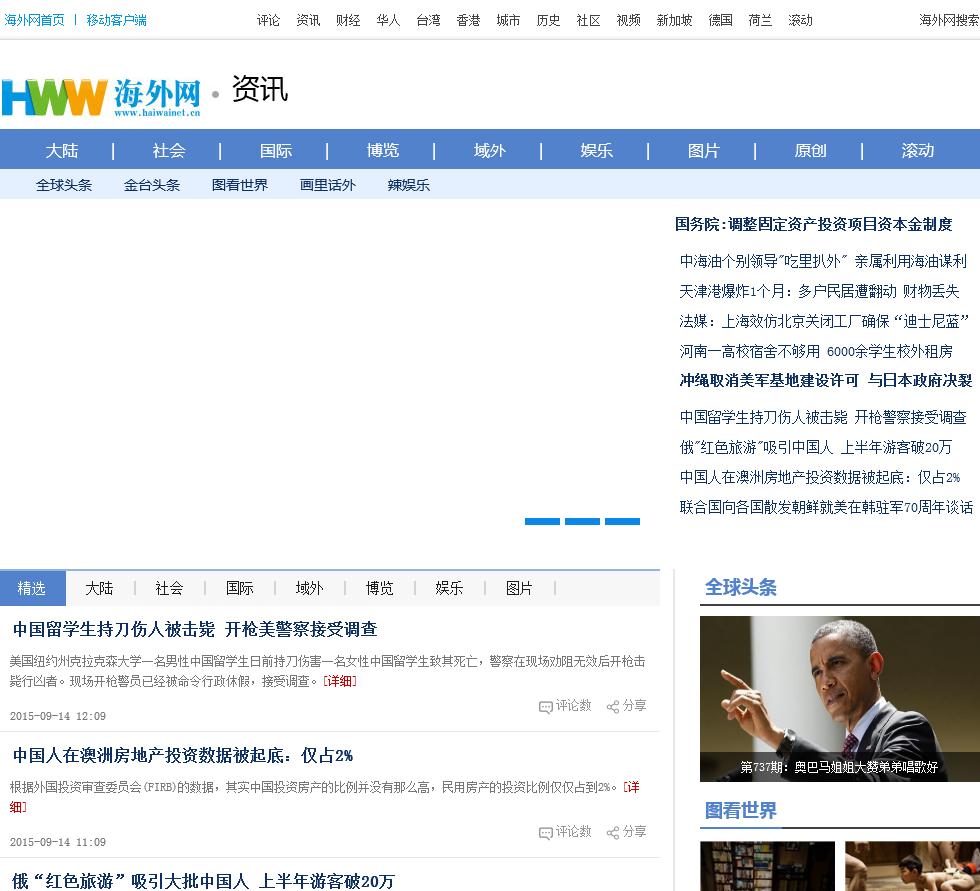
Task: Click the 海外网搜索 search link
Action: click(x=949, y=21)
